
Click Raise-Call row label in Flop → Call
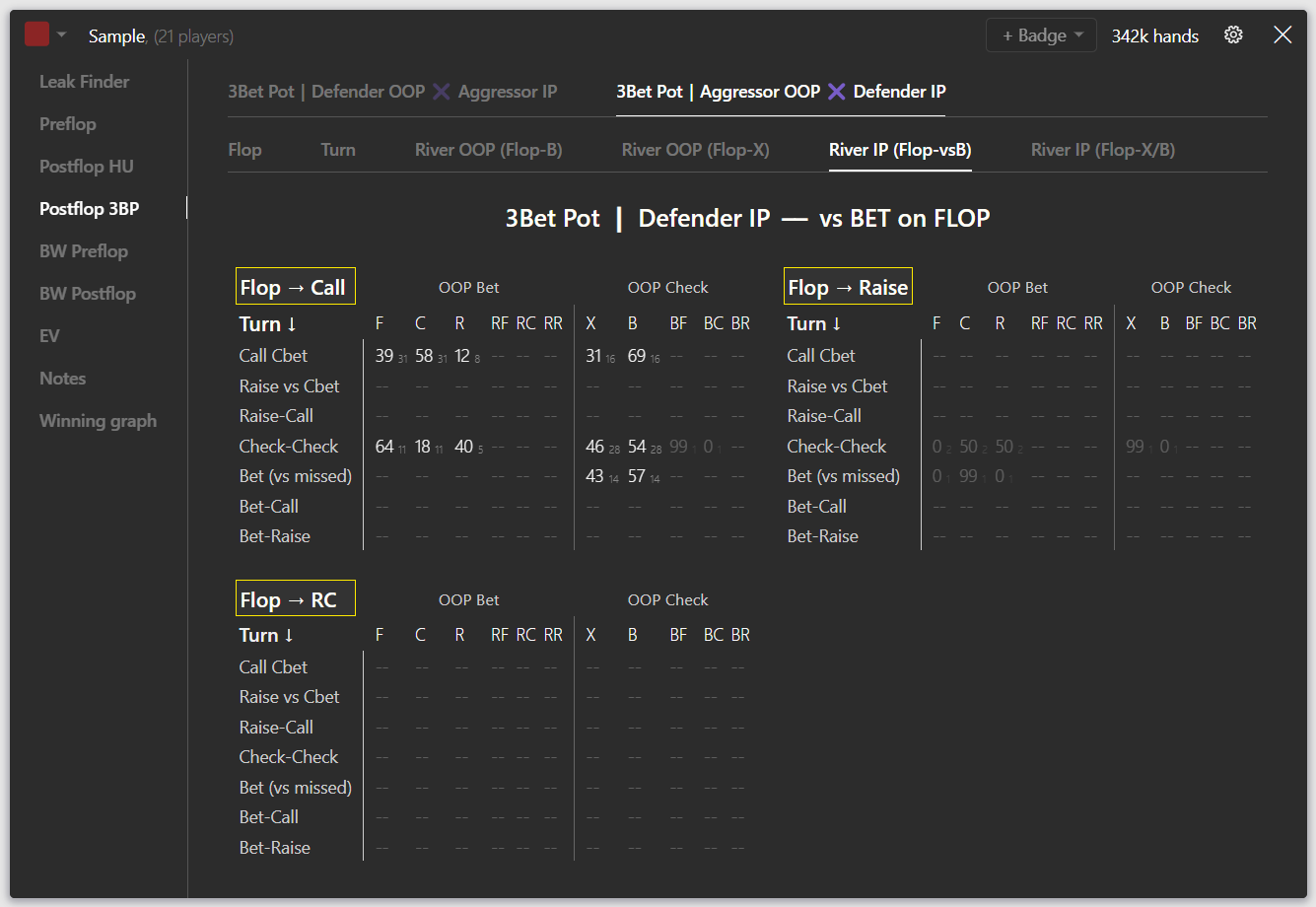276,416
